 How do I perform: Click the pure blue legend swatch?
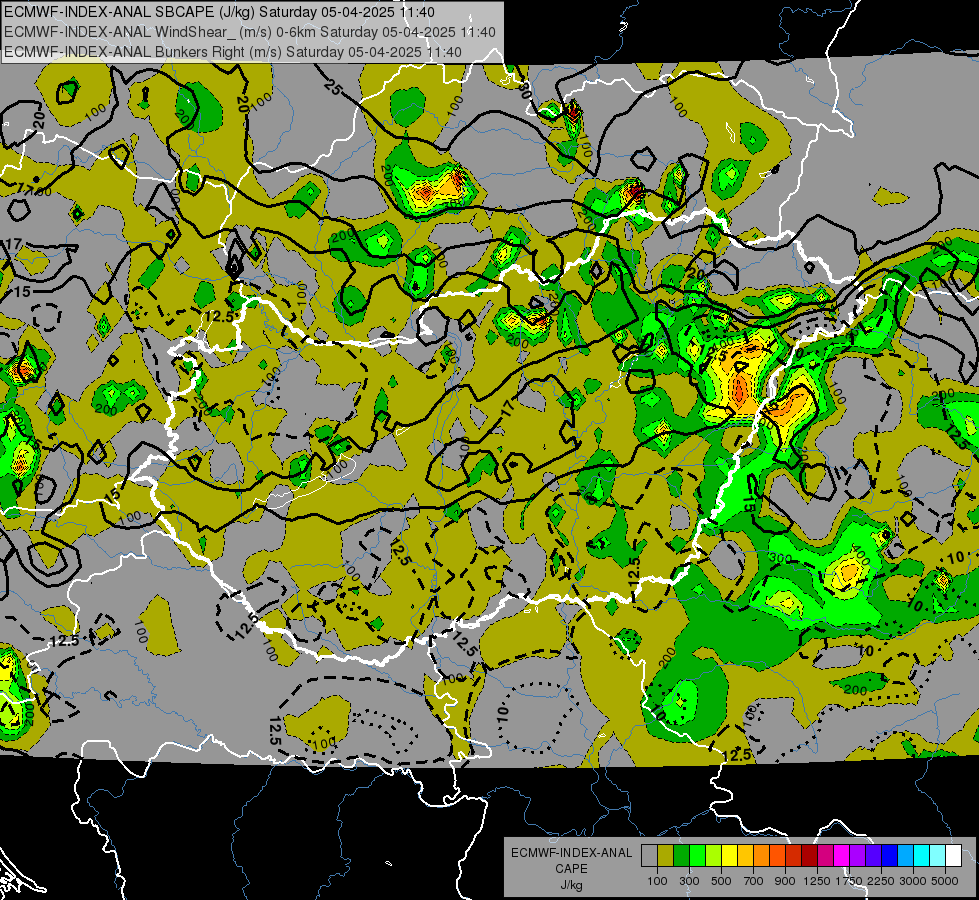pos(890,856)
